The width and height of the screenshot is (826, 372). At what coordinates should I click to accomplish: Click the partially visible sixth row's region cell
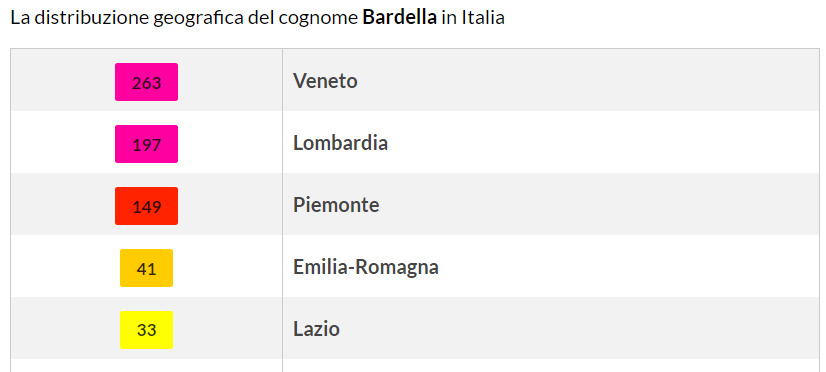[x=551, y=366]
